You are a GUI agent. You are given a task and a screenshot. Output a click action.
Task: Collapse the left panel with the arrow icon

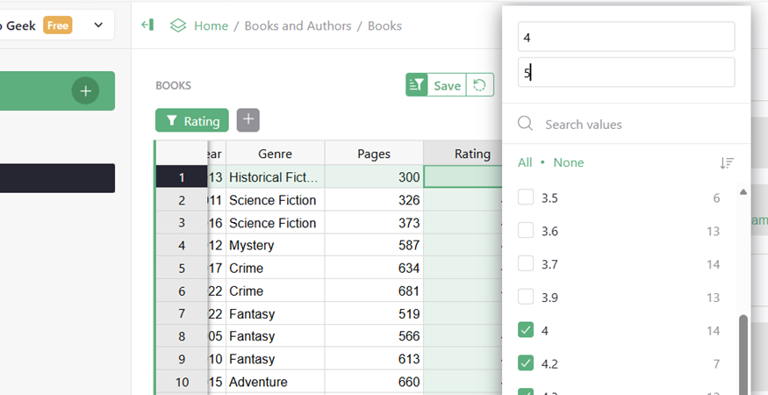tap(147, 25)
